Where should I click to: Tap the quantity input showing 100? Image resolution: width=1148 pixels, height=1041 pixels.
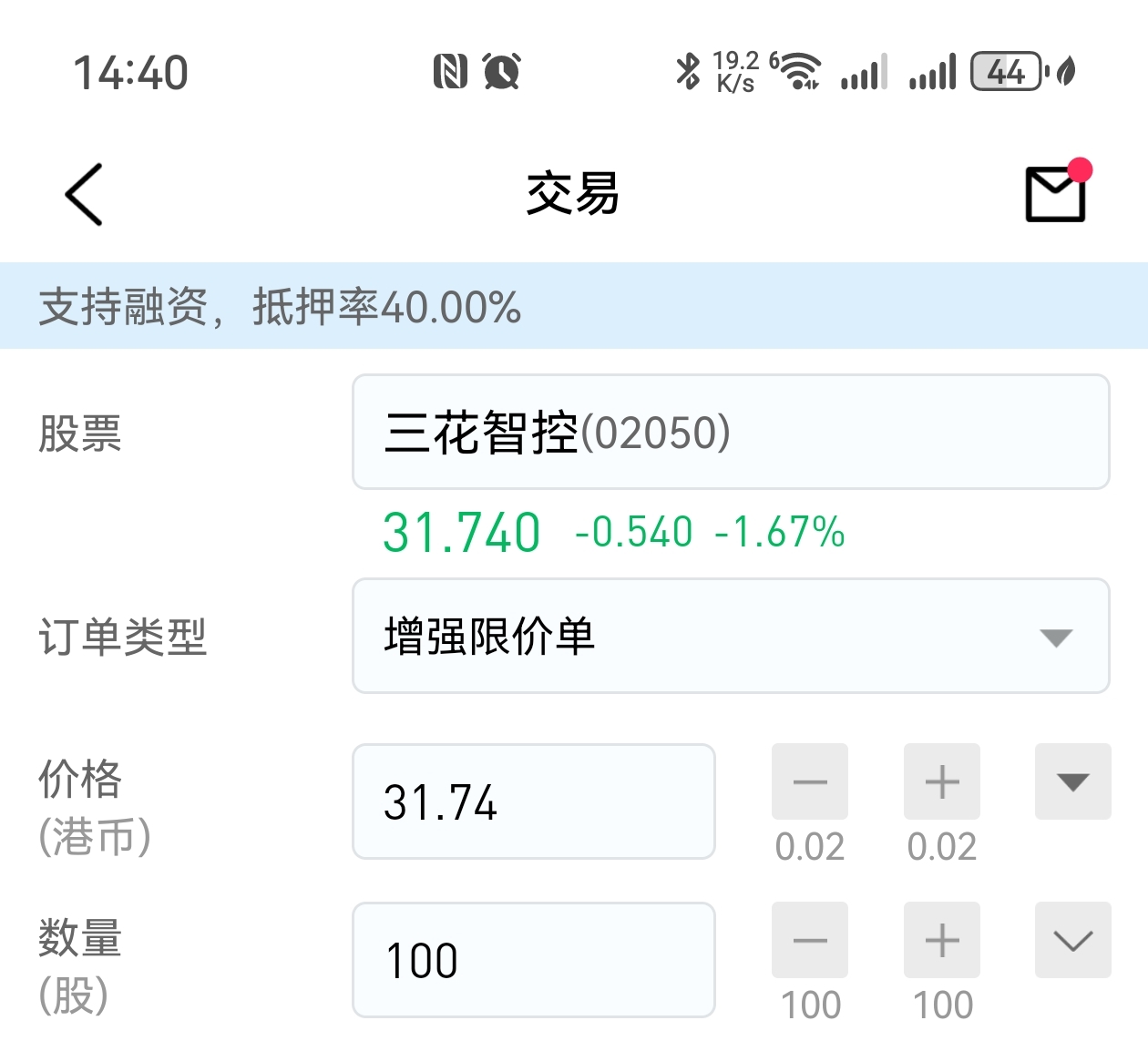point(534,960)
